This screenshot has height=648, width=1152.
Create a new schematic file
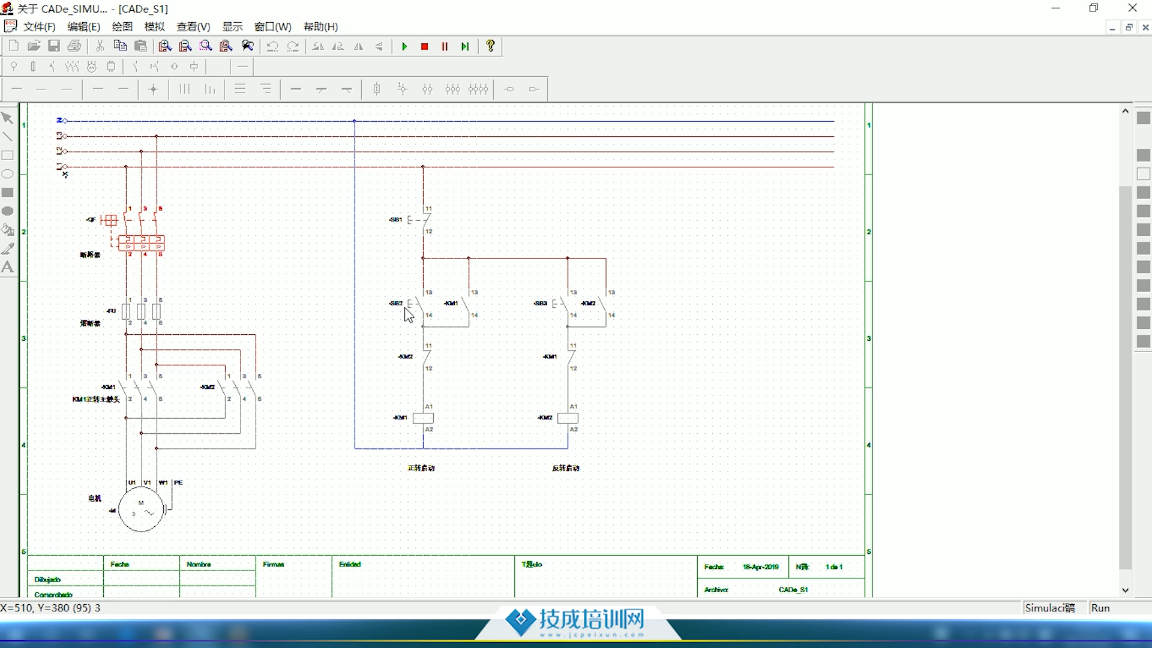[x=13, y=46]
